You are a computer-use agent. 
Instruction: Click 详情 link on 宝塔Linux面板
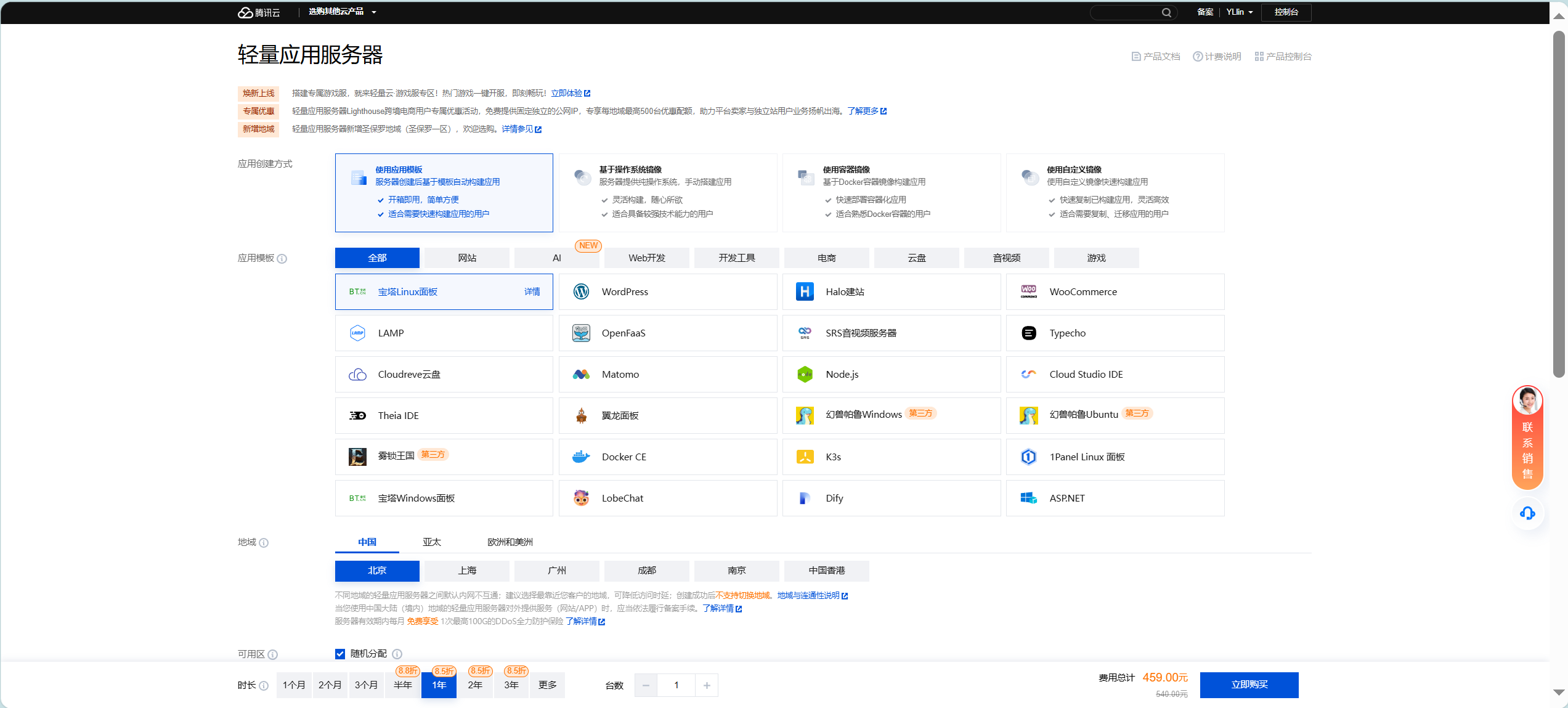click(x=532, y=292)
